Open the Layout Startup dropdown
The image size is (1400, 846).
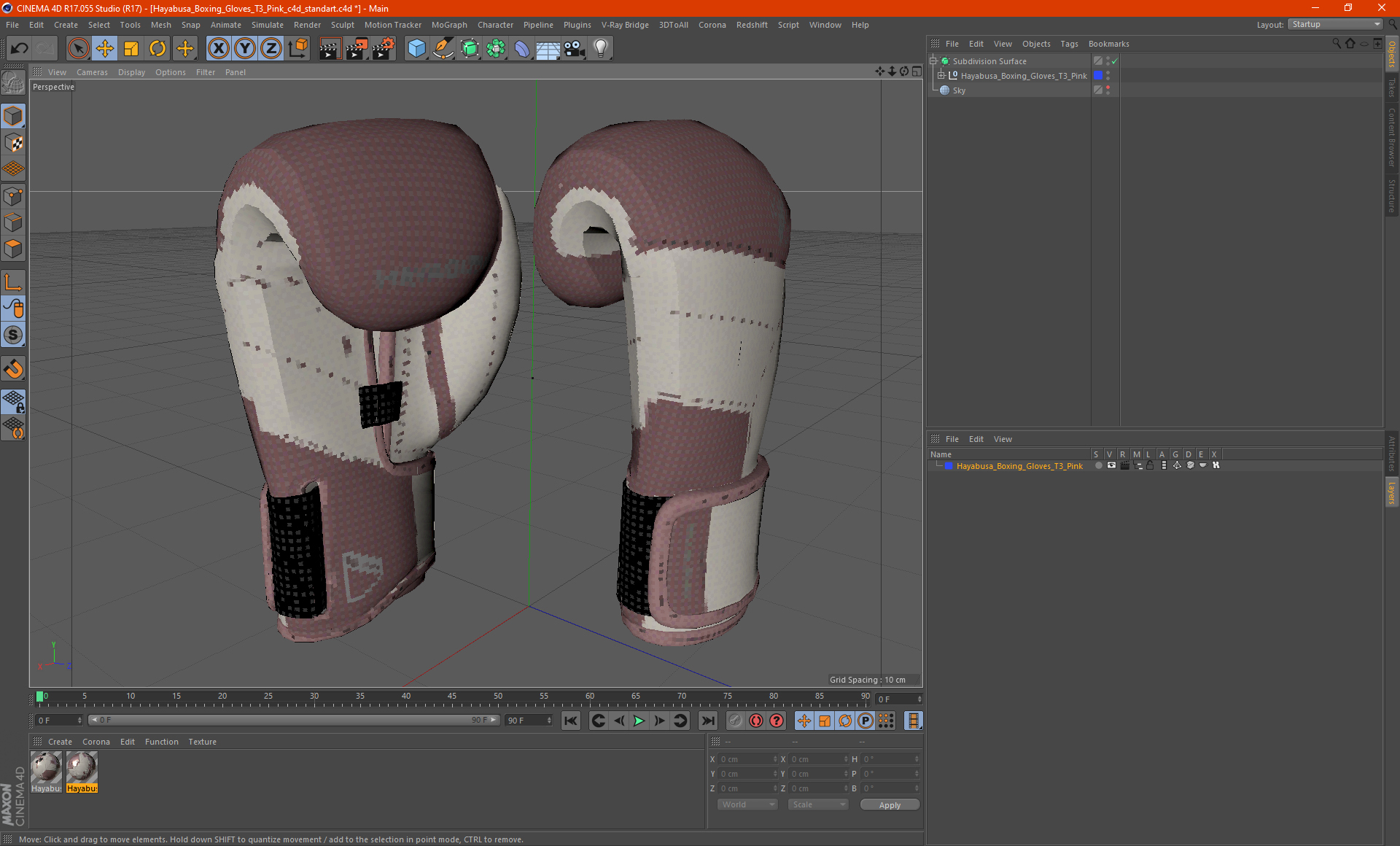tap(1335, 25)
